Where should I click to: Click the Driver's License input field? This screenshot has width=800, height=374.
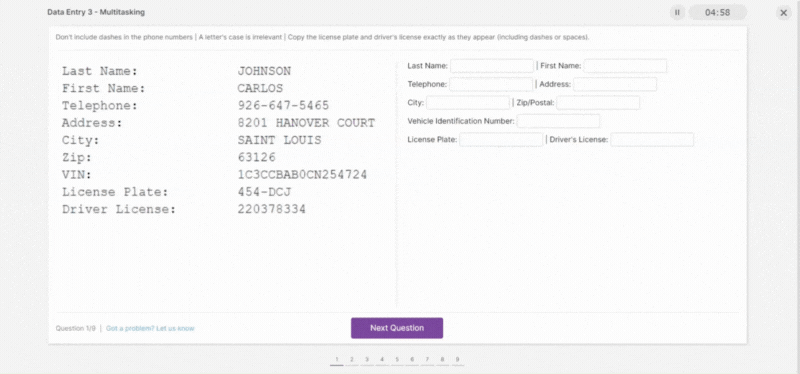coord(652,139)
